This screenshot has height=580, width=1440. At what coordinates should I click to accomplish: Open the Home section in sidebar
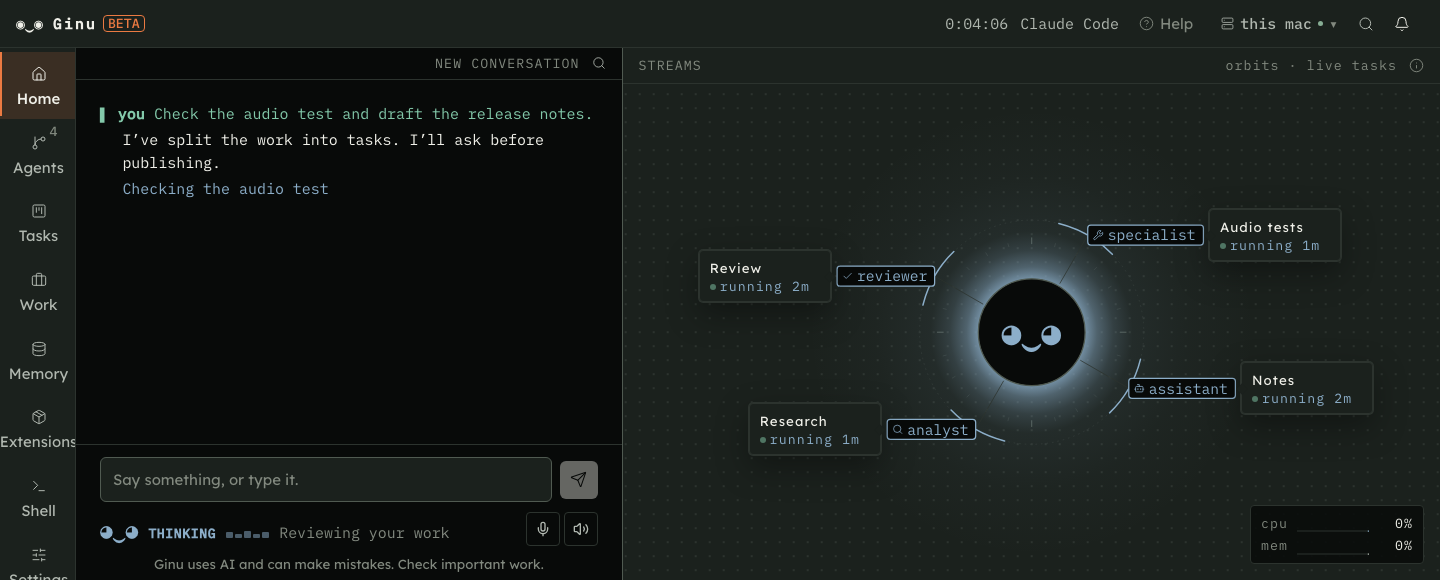coord(38,86)
